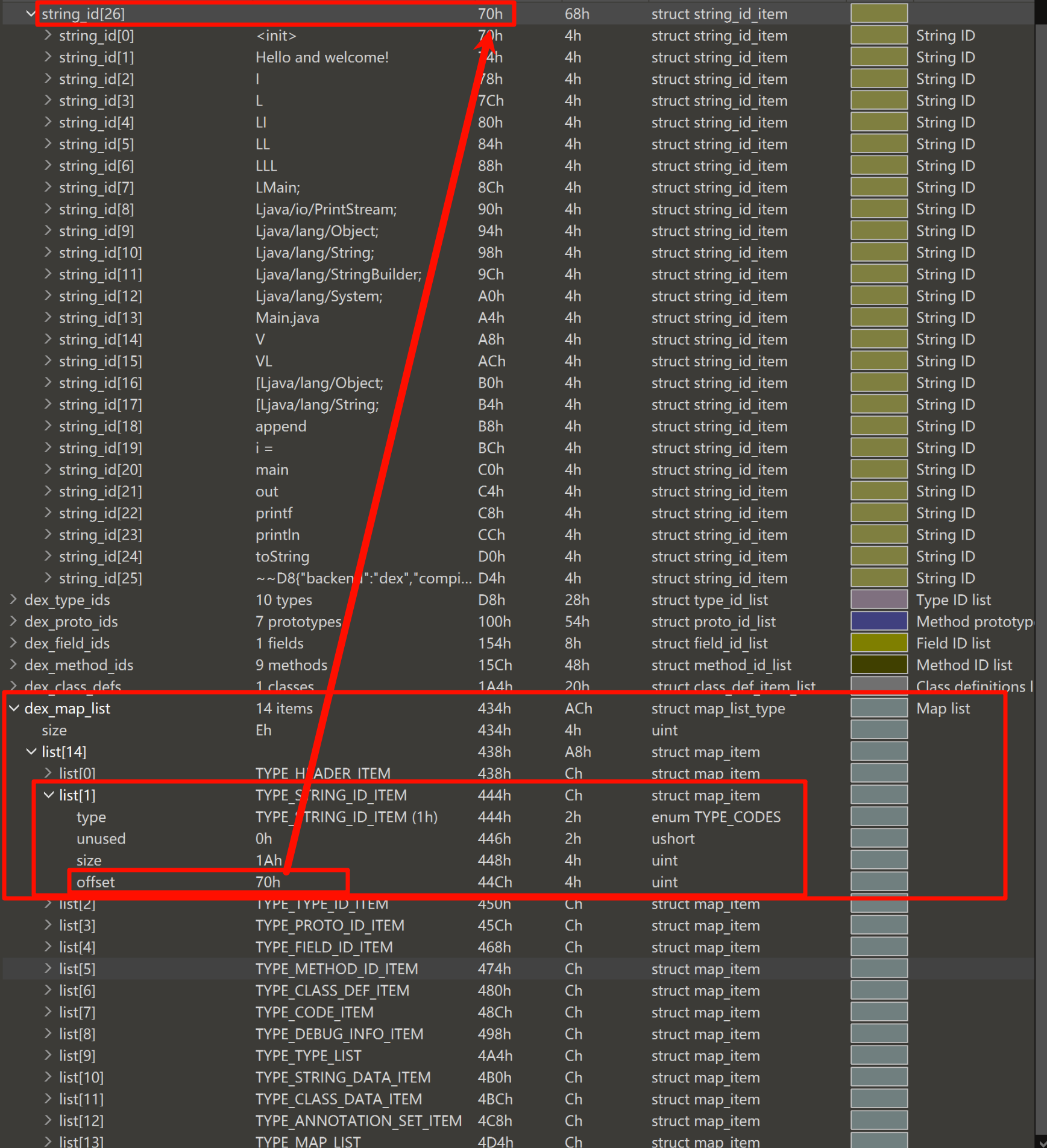Screen dimensions: 1047x1148
Task: Collapse the list[14] array node
Action: tap(31, 752)
